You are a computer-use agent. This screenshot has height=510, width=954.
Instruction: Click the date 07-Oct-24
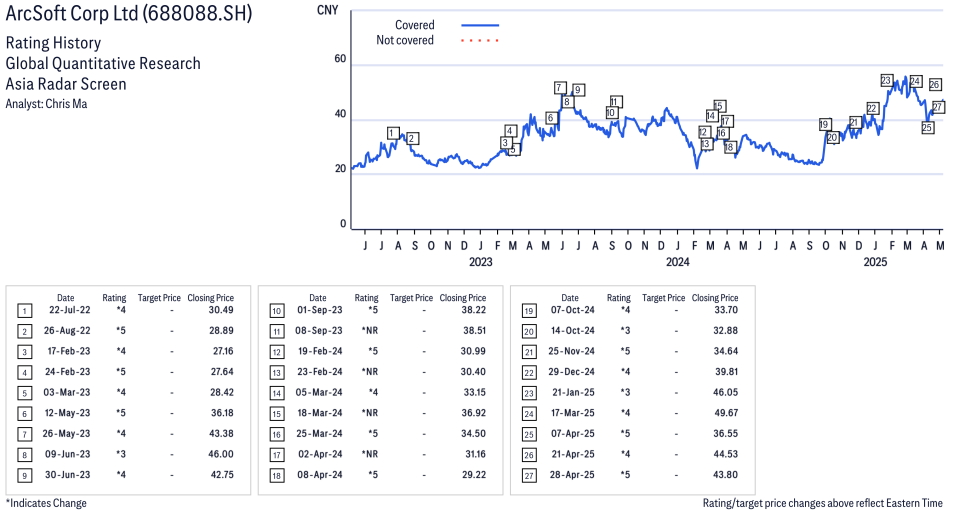pyautogui.click(x=571, y=310)
